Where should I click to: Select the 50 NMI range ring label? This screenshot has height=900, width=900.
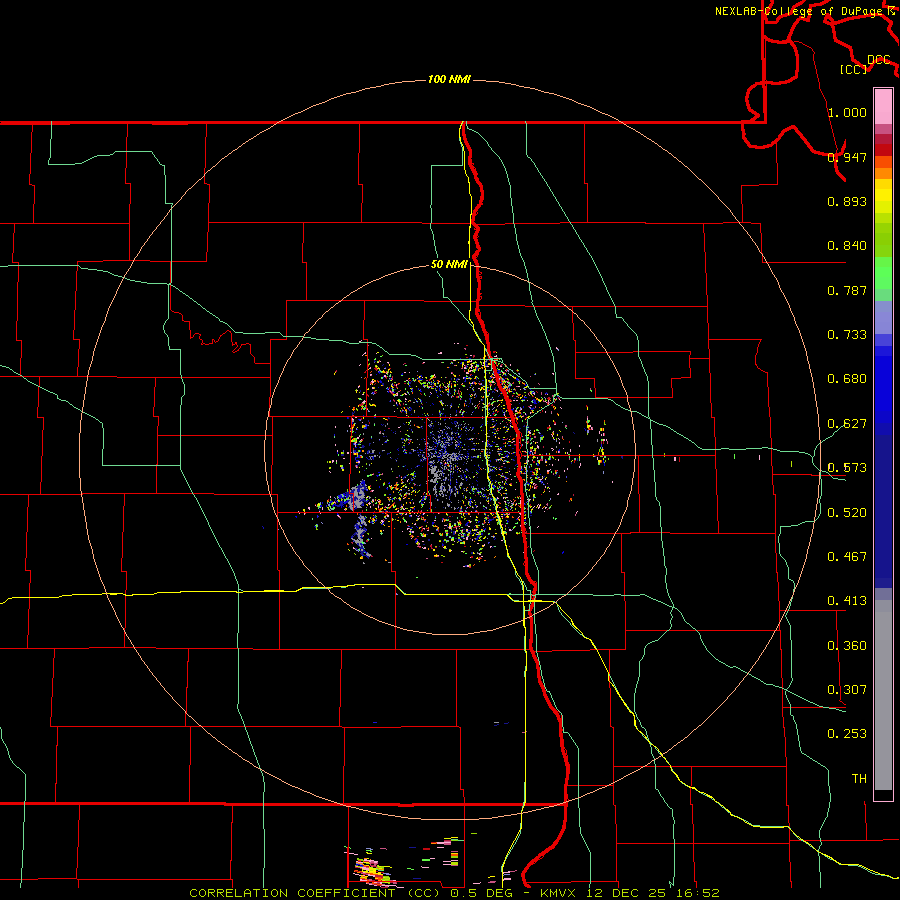[449, 264]
